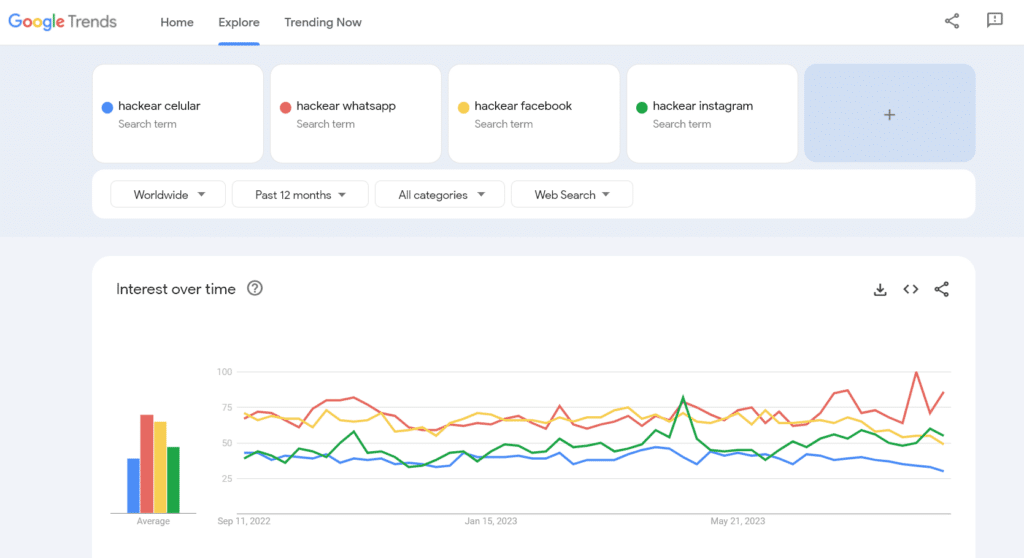
Task: Click the Jan 15, 2023 axis label
Action: click(490, 521)
